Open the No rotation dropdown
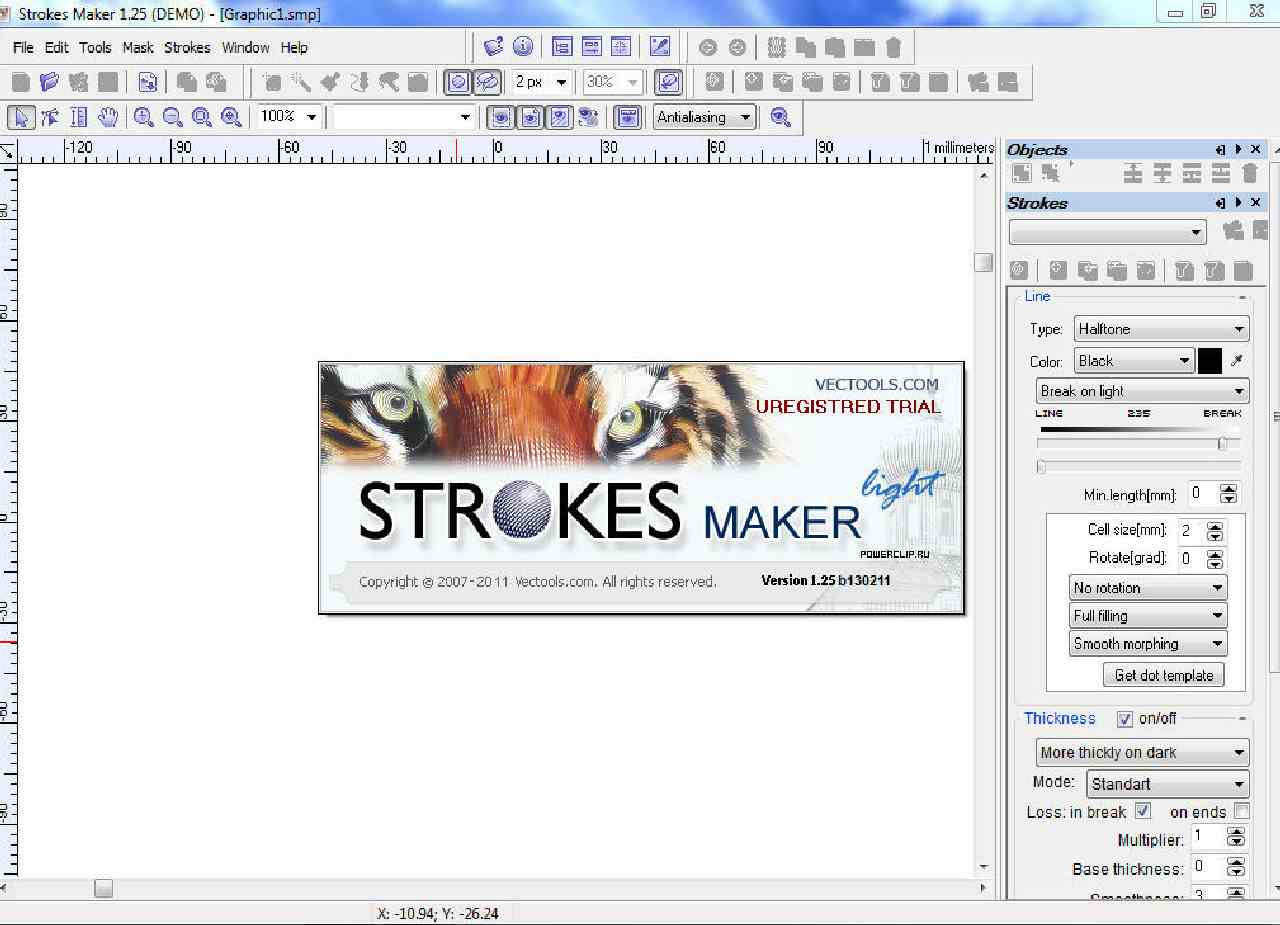This screenshot has width=1280, height=925. coord(1148,588)
